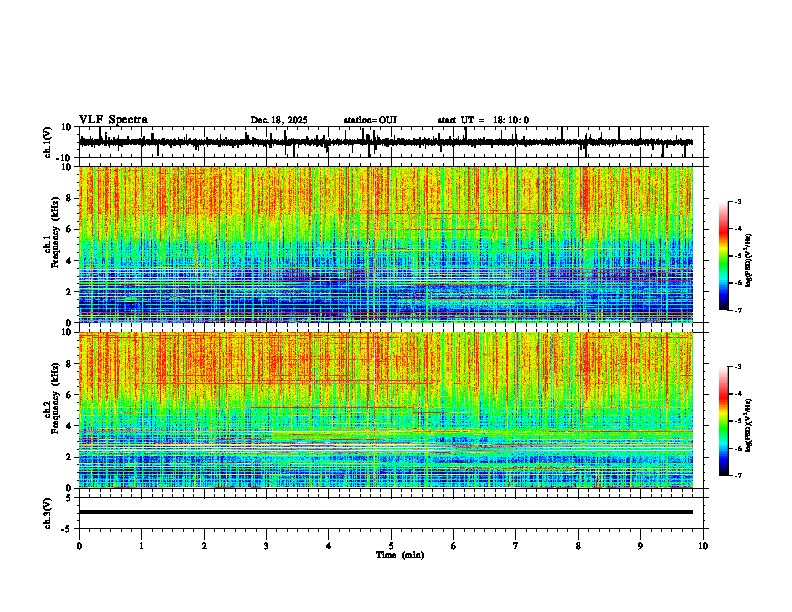This screenshot has height=612, width=792.
Task: Click the "ch.1(V)" waveform axis label
Action: click(x=48, y=142)
